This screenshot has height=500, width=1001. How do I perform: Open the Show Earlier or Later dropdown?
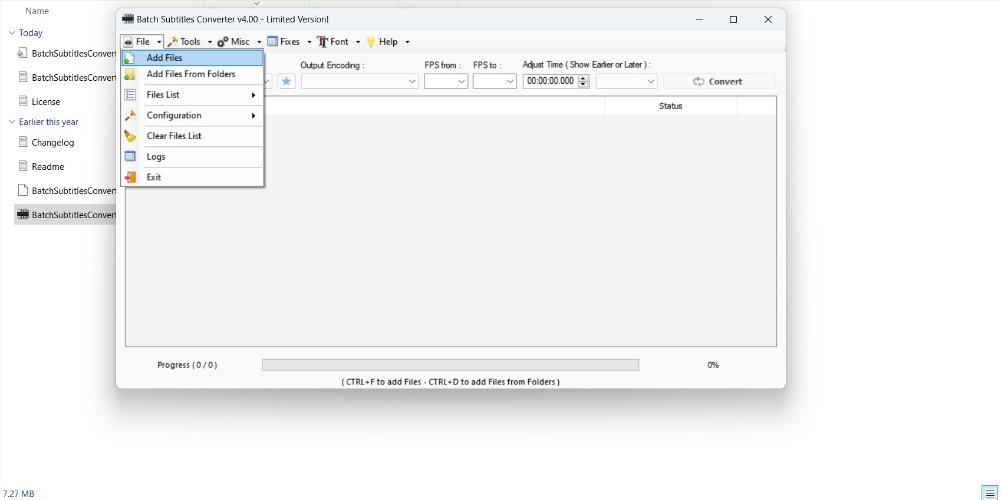[x=626, y=81]
